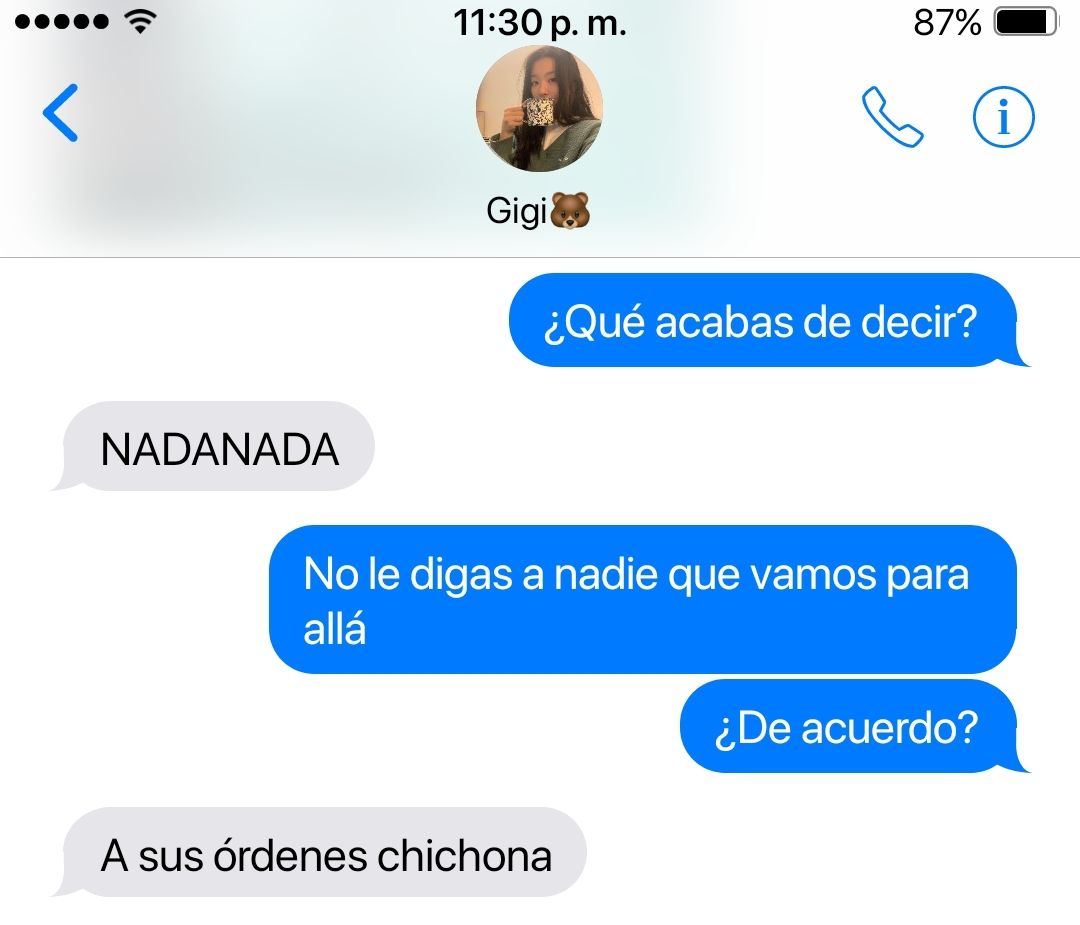Tap the word "chichona" in gray bubble

[464, 856]
